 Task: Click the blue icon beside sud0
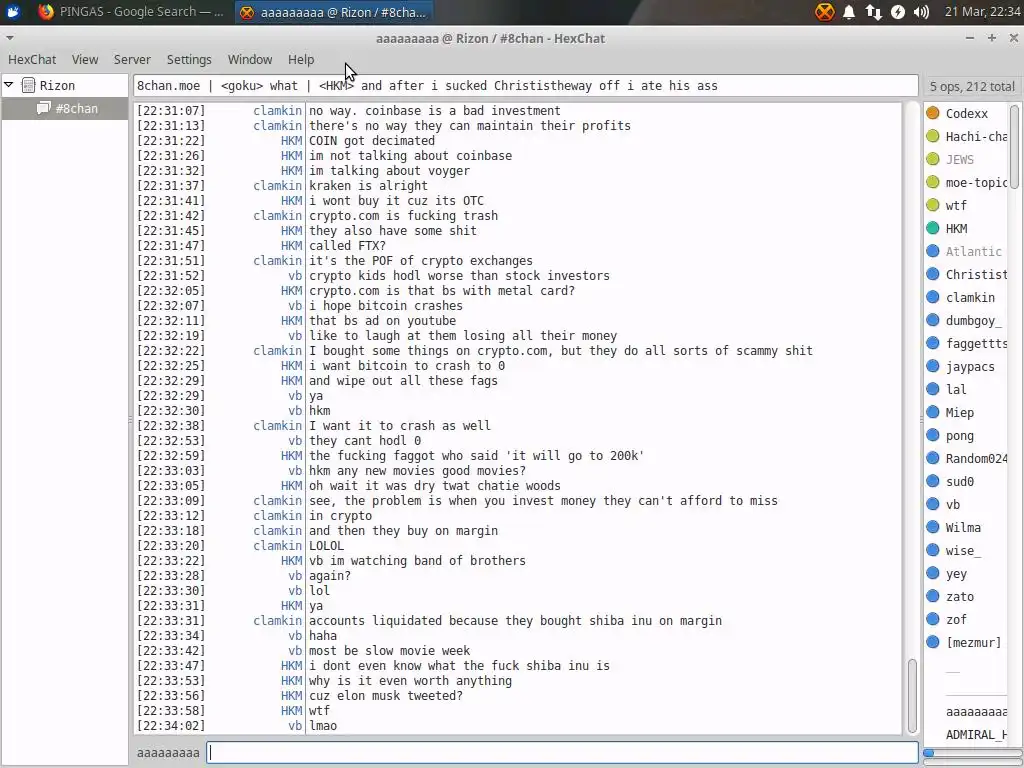933,481
